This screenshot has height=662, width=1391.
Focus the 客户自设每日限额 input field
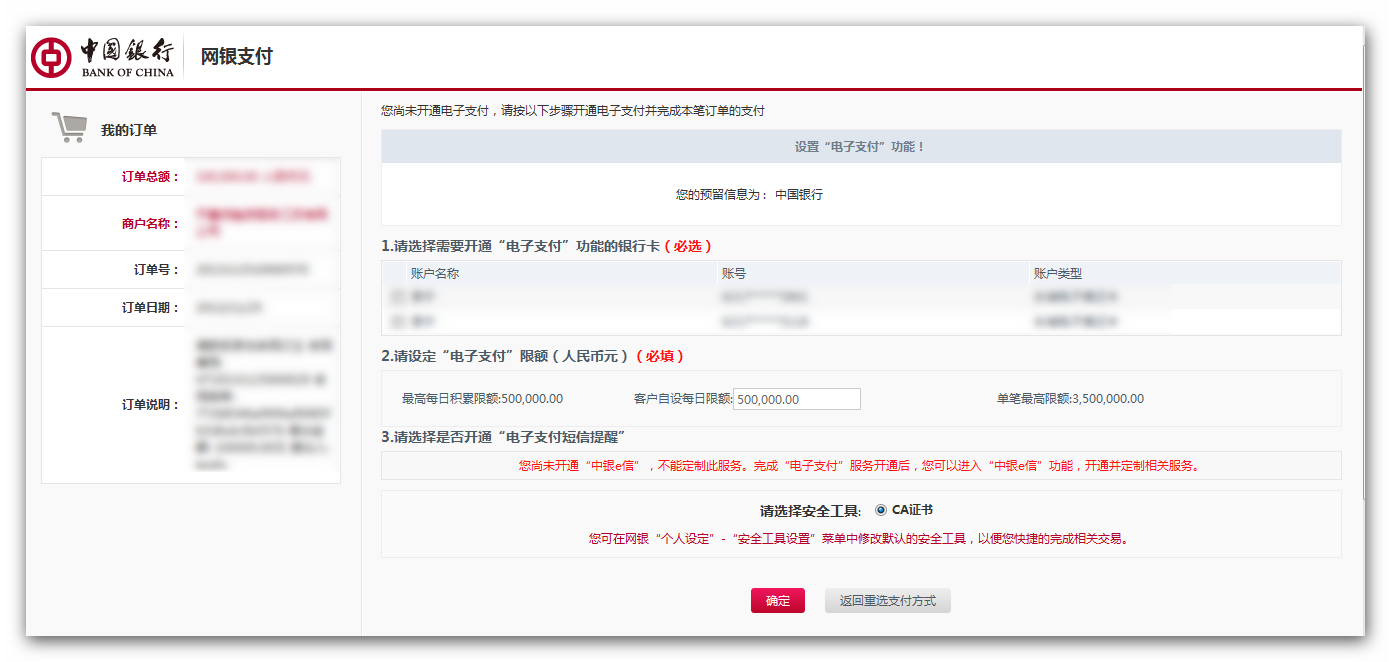[796, 399]
